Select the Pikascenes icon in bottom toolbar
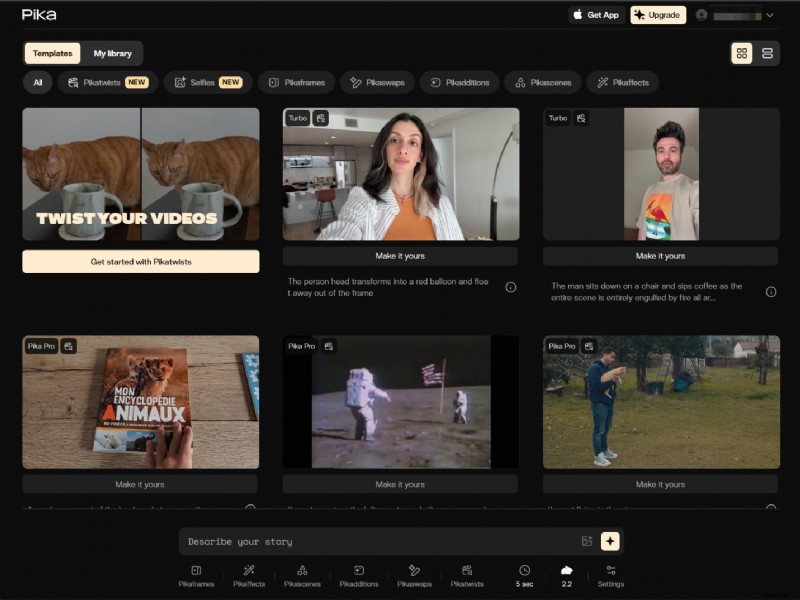The image size is (800, 600). tap(304, 576)
